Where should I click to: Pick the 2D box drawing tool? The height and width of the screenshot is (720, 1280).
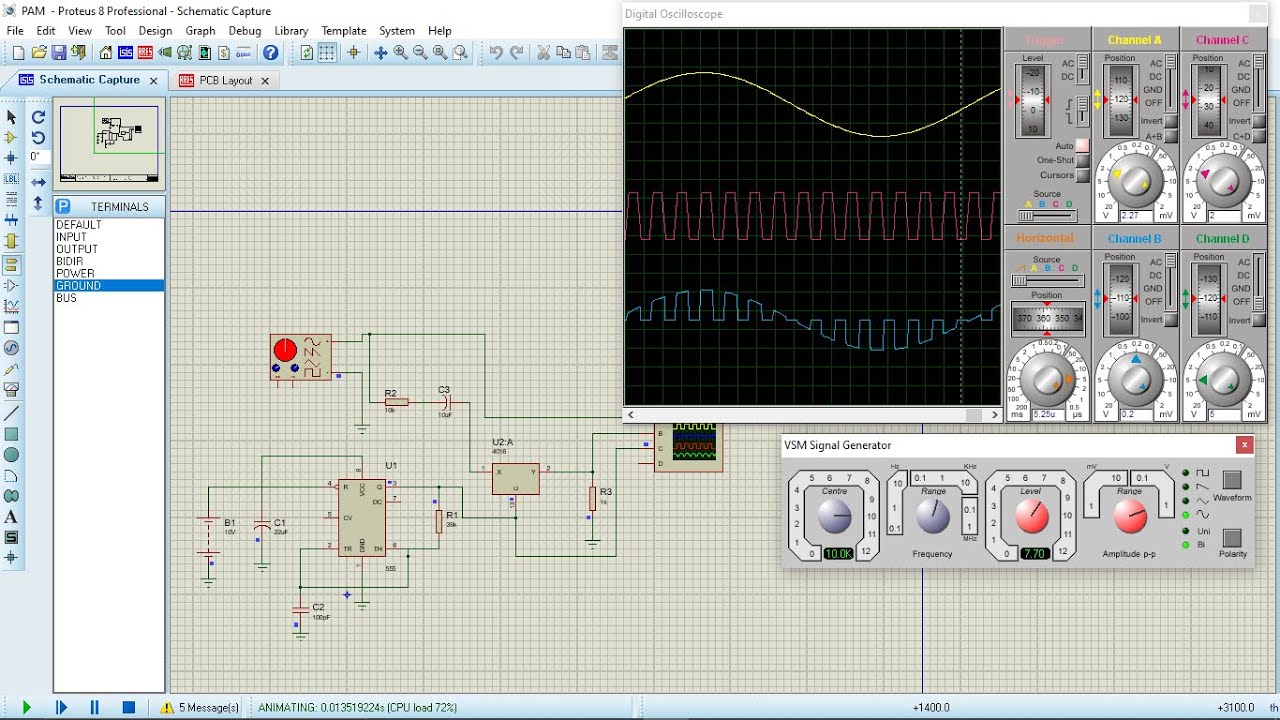click(11, 434)
